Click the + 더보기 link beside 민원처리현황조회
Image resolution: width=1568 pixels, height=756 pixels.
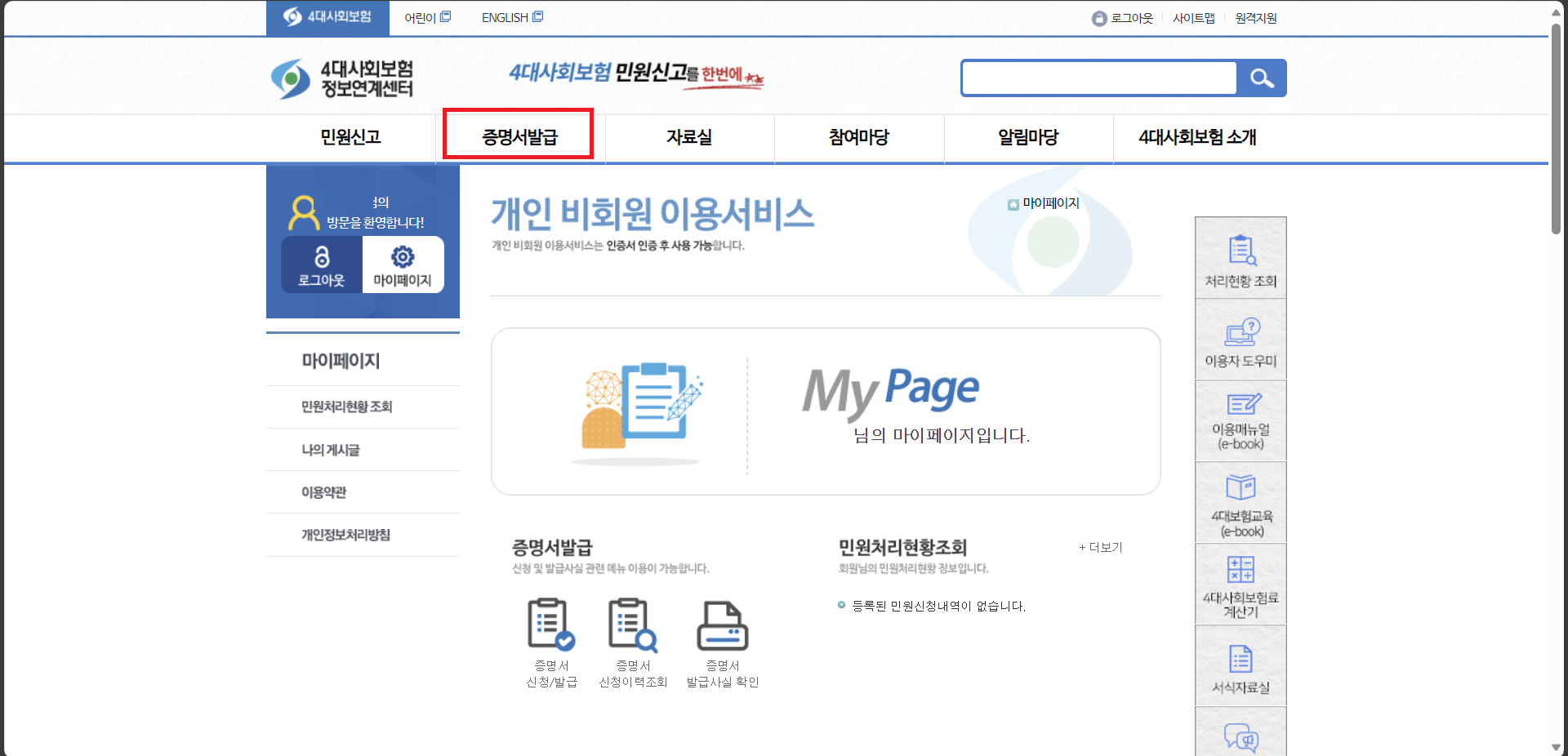1100,548
